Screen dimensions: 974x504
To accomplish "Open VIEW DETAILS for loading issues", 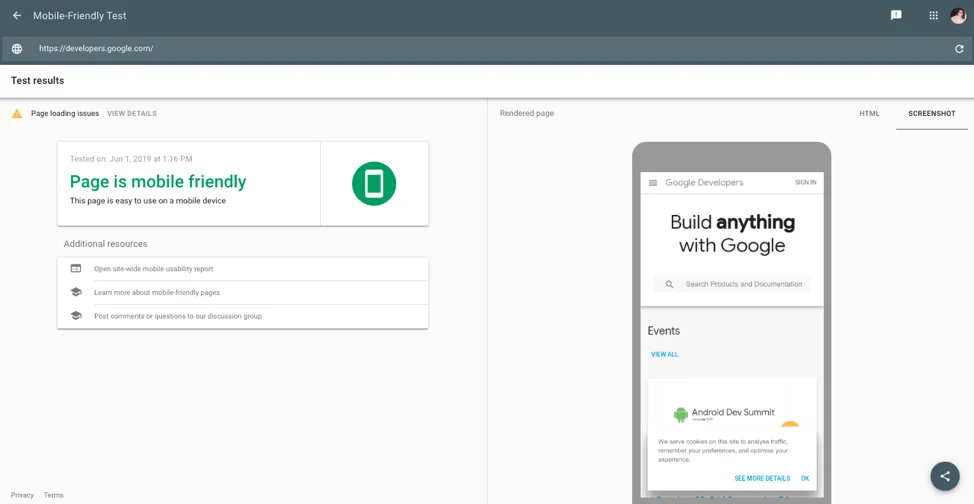I will pyautogui.click(x=132, y=114).
